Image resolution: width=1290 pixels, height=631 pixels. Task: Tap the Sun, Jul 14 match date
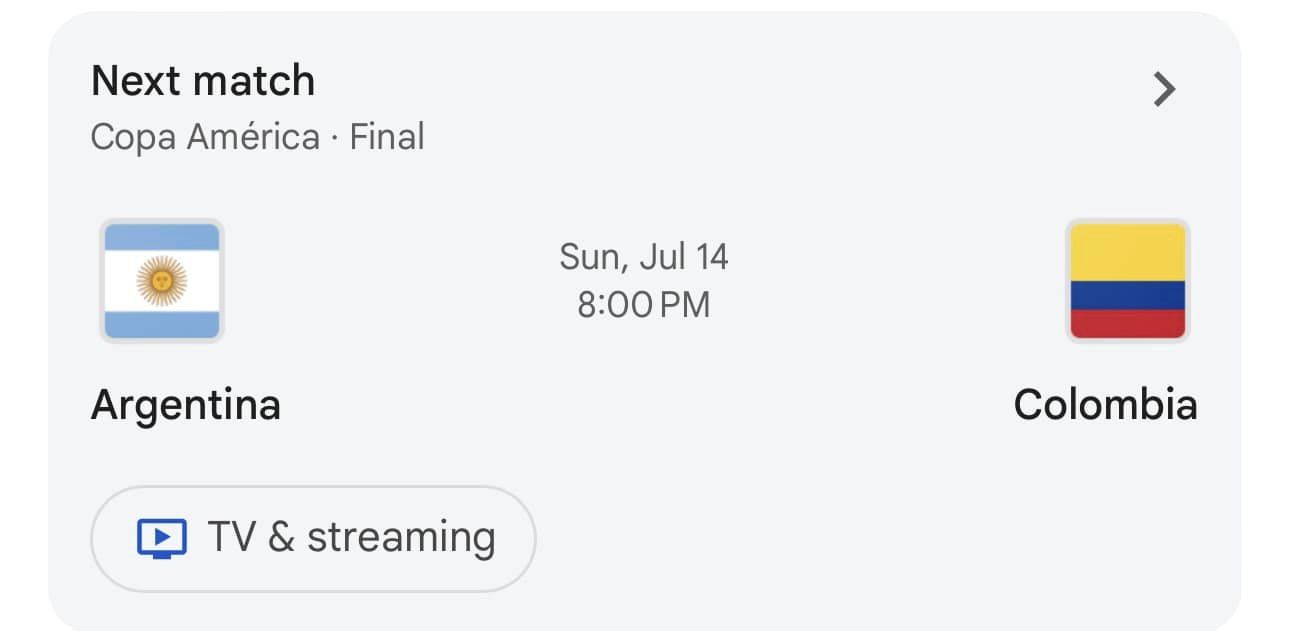[x=644, y=257]
